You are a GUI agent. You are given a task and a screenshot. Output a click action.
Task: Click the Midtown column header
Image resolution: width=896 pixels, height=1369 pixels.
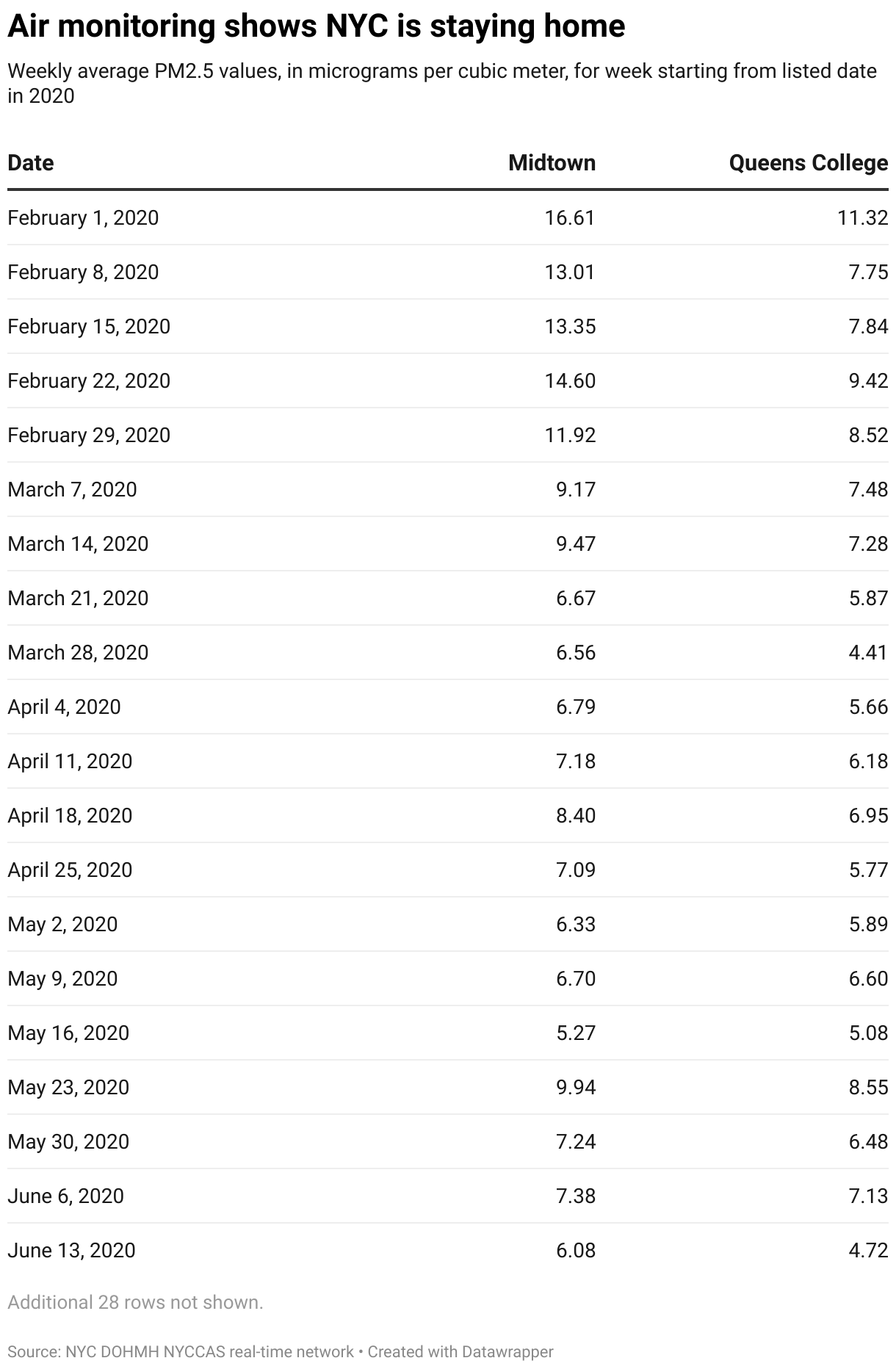coord(552,163)
